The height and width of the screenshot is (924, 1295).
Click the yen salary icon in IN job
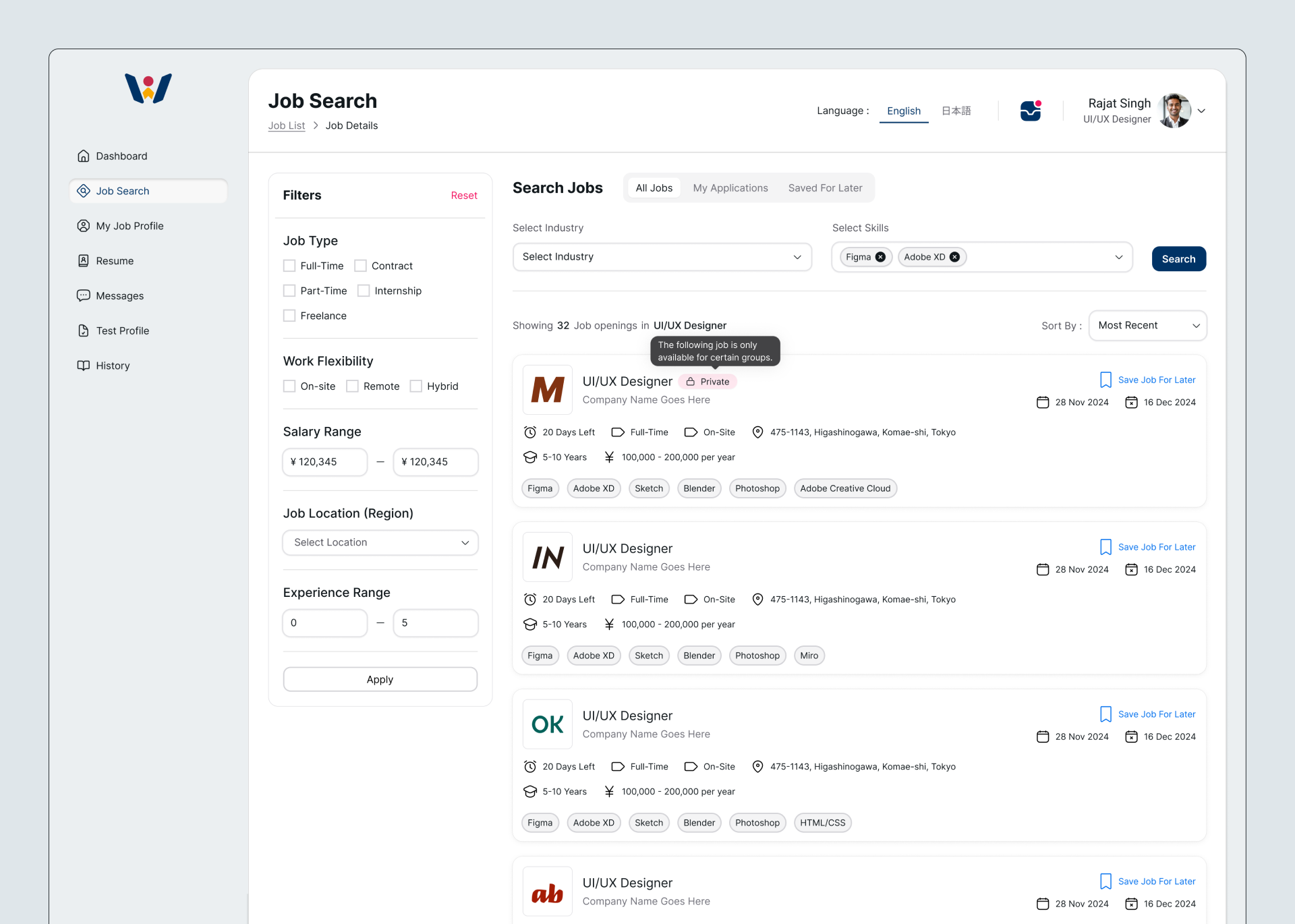click(x=609, y=625)
